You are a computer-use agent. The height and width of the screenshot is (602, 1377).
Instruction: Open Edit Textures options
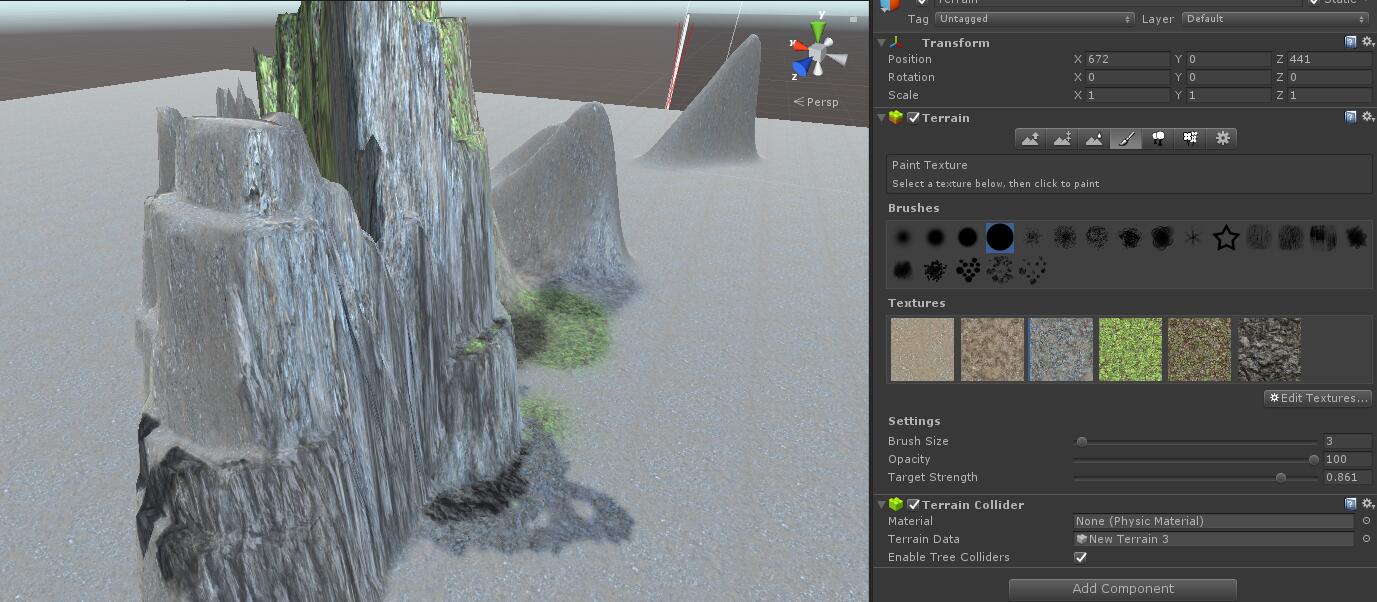coord(1317,397)
